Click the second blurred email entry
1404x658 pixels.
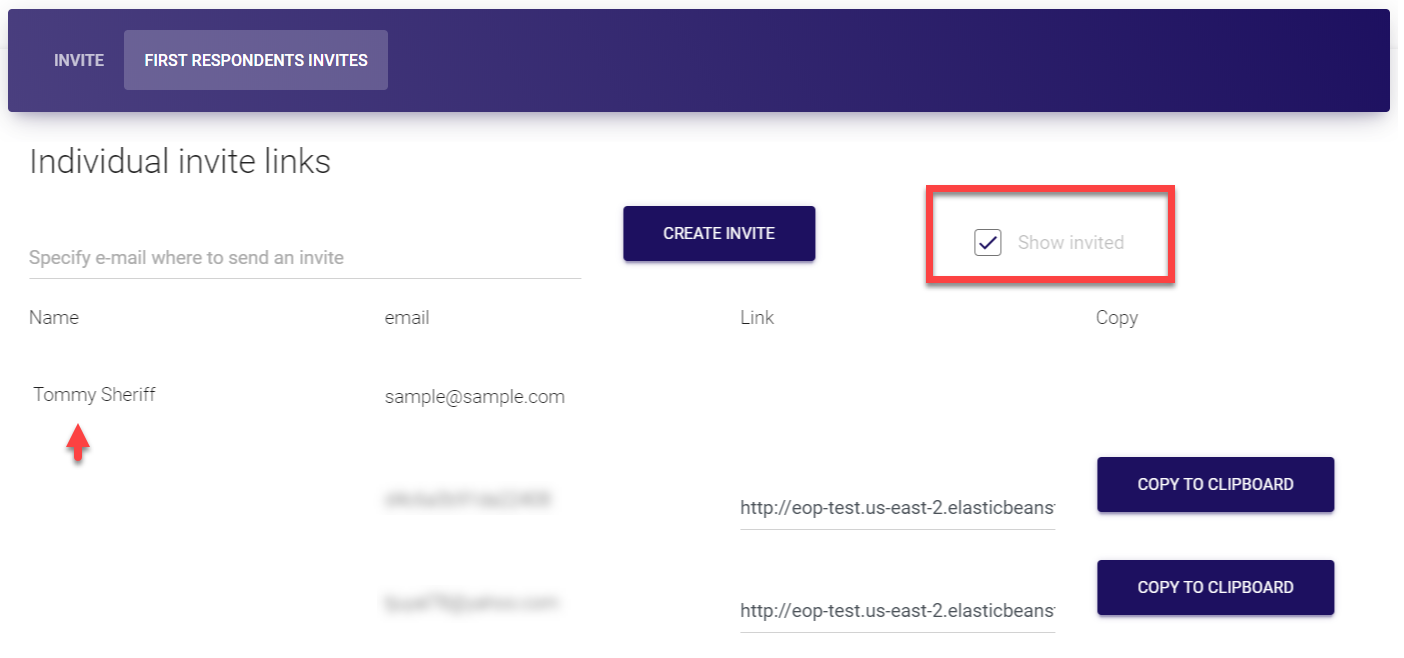click(x=470, y=602)
